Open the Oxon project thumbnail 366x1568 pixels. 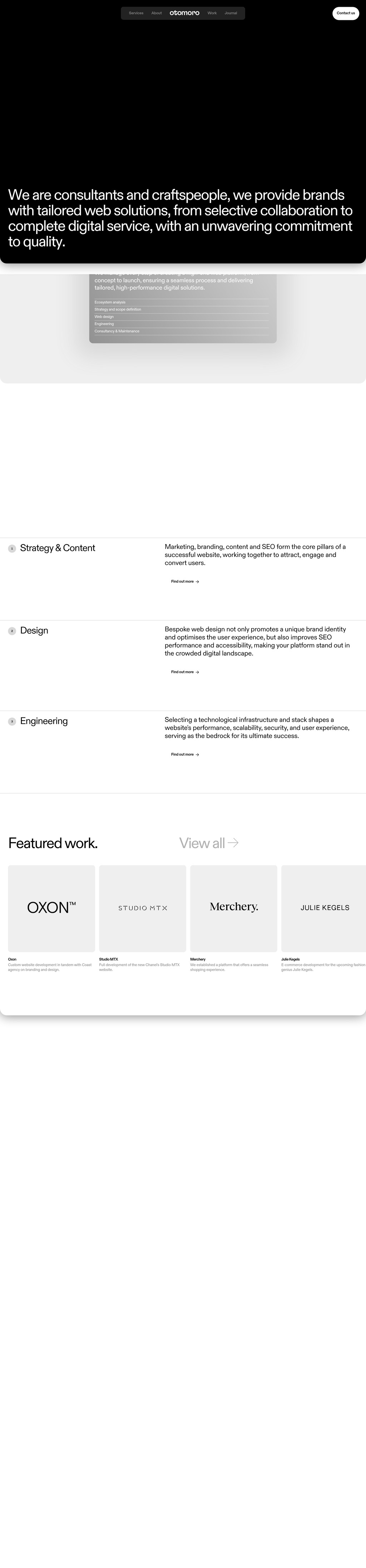click(x=51, y=907)
